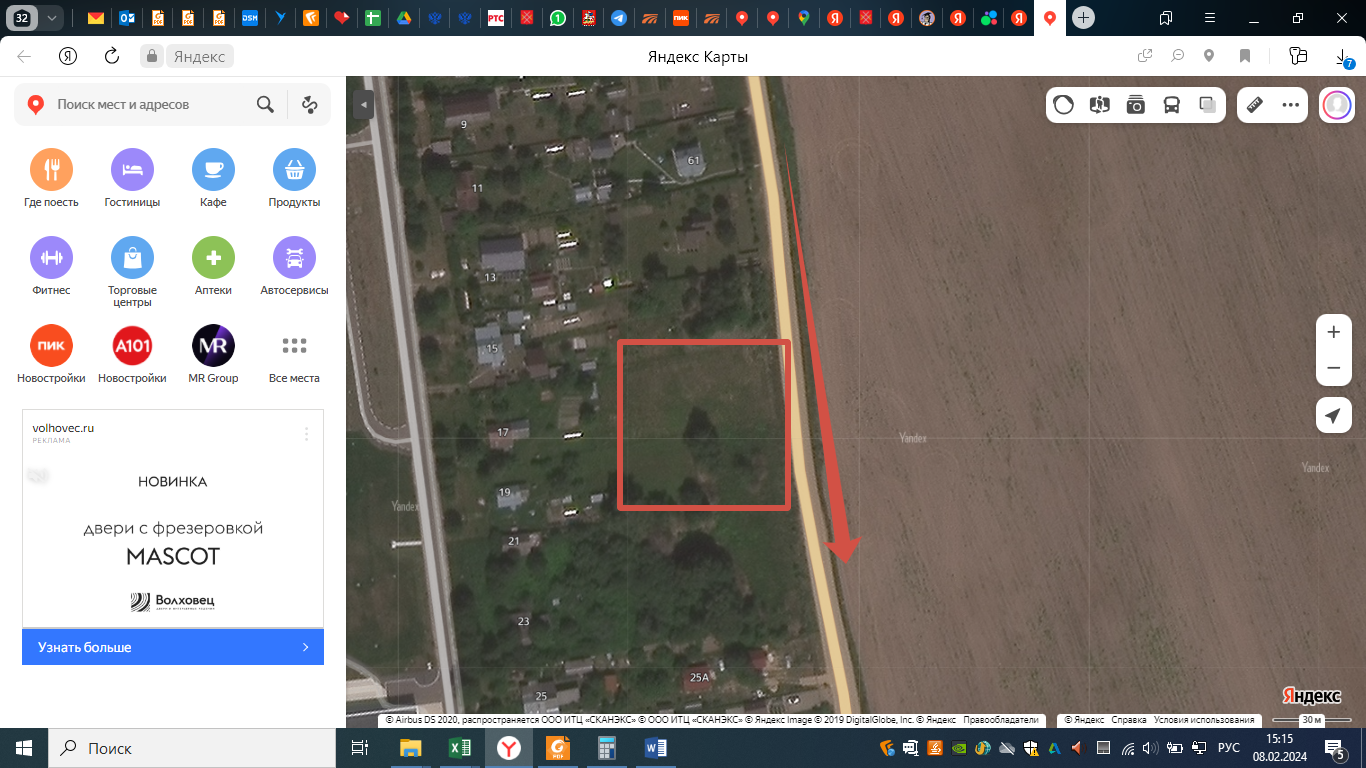This screenshot has height=768, width=1366.
Task: Toggle the traffic layer round icon
Action: coord(1064,105)
